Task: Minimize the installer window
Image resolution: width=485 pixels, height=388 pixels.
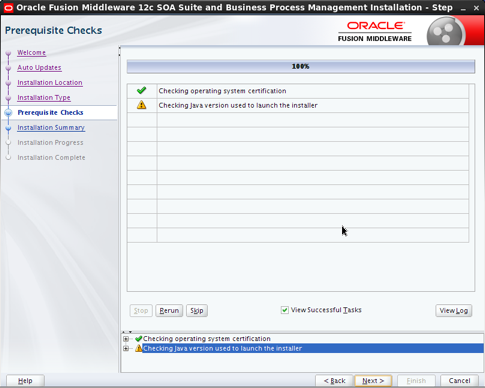Action: pyautogui.click(x=463, y=8)
